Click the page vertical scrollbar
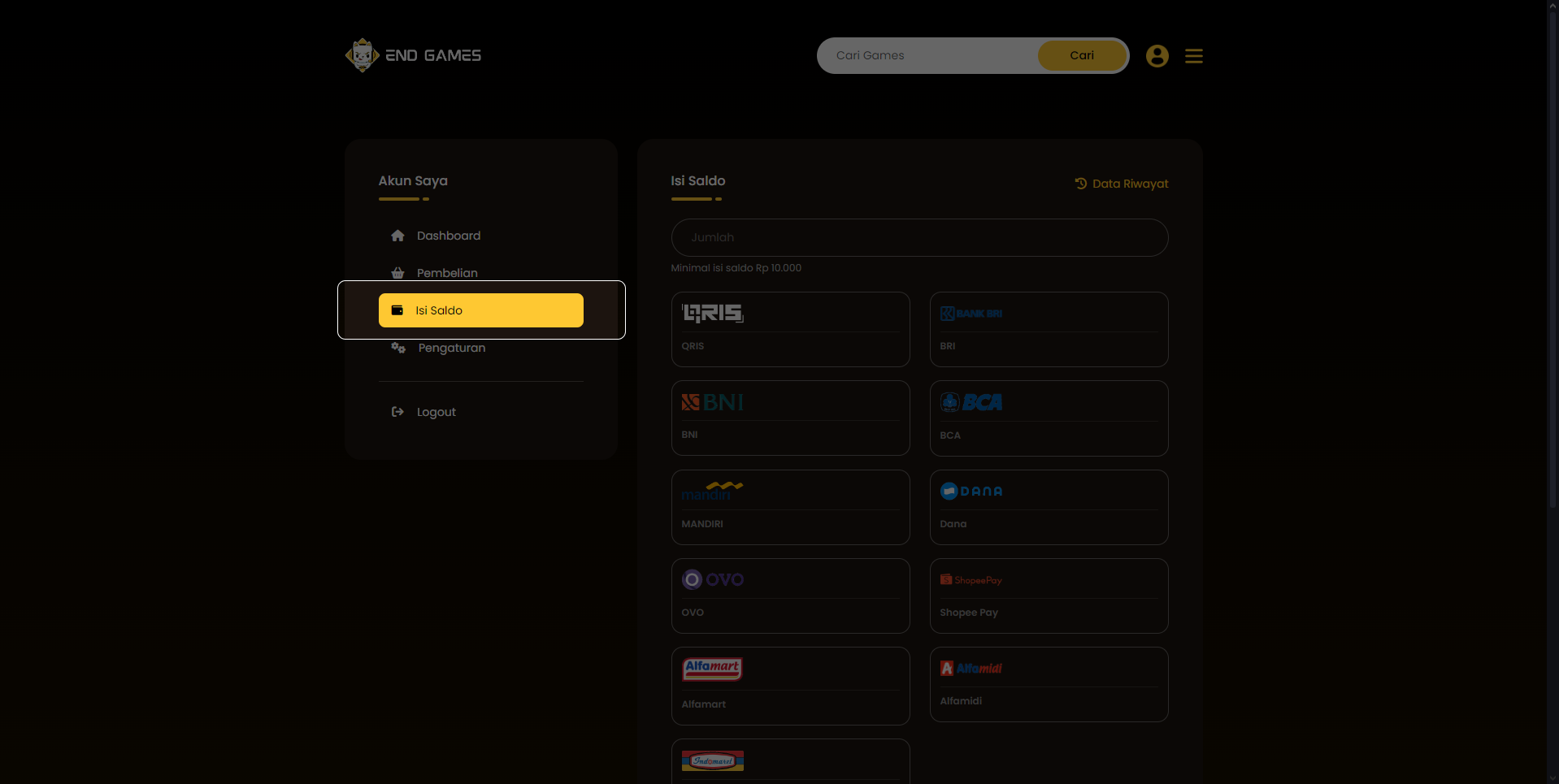1559x784 pixels. coord(1552,260)
